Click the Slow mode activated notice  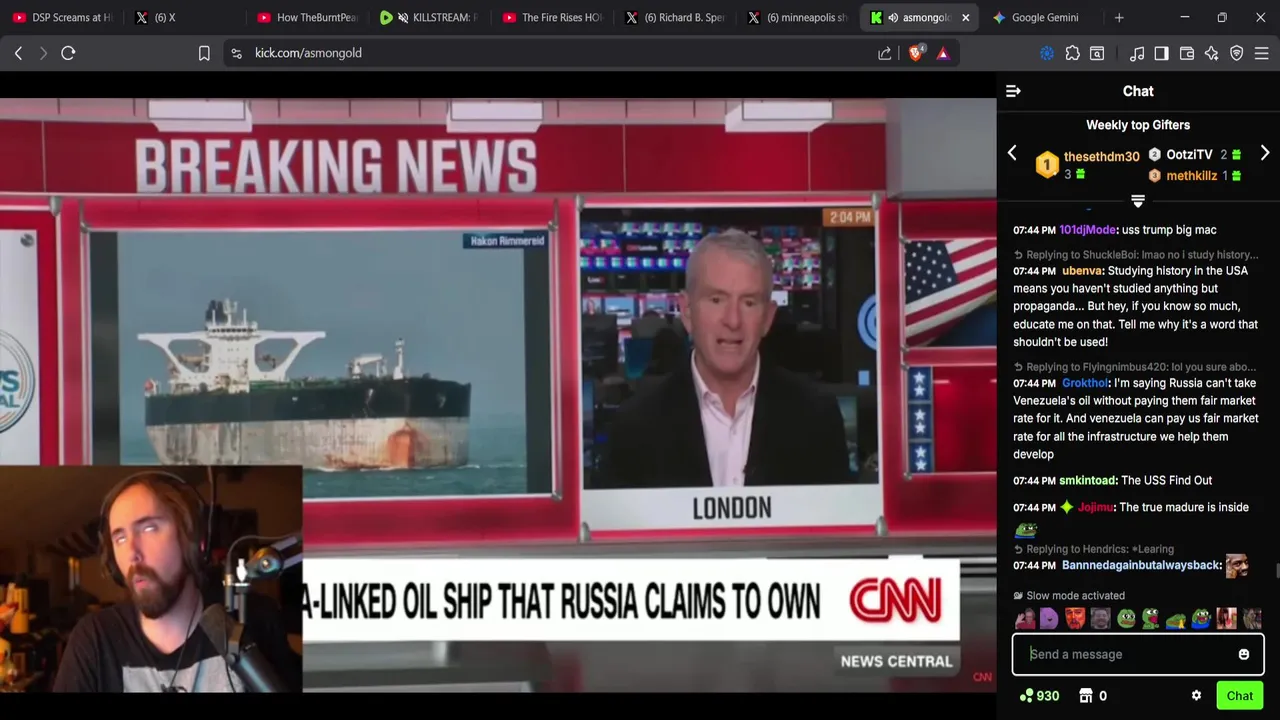click(x=1069, y=596)
